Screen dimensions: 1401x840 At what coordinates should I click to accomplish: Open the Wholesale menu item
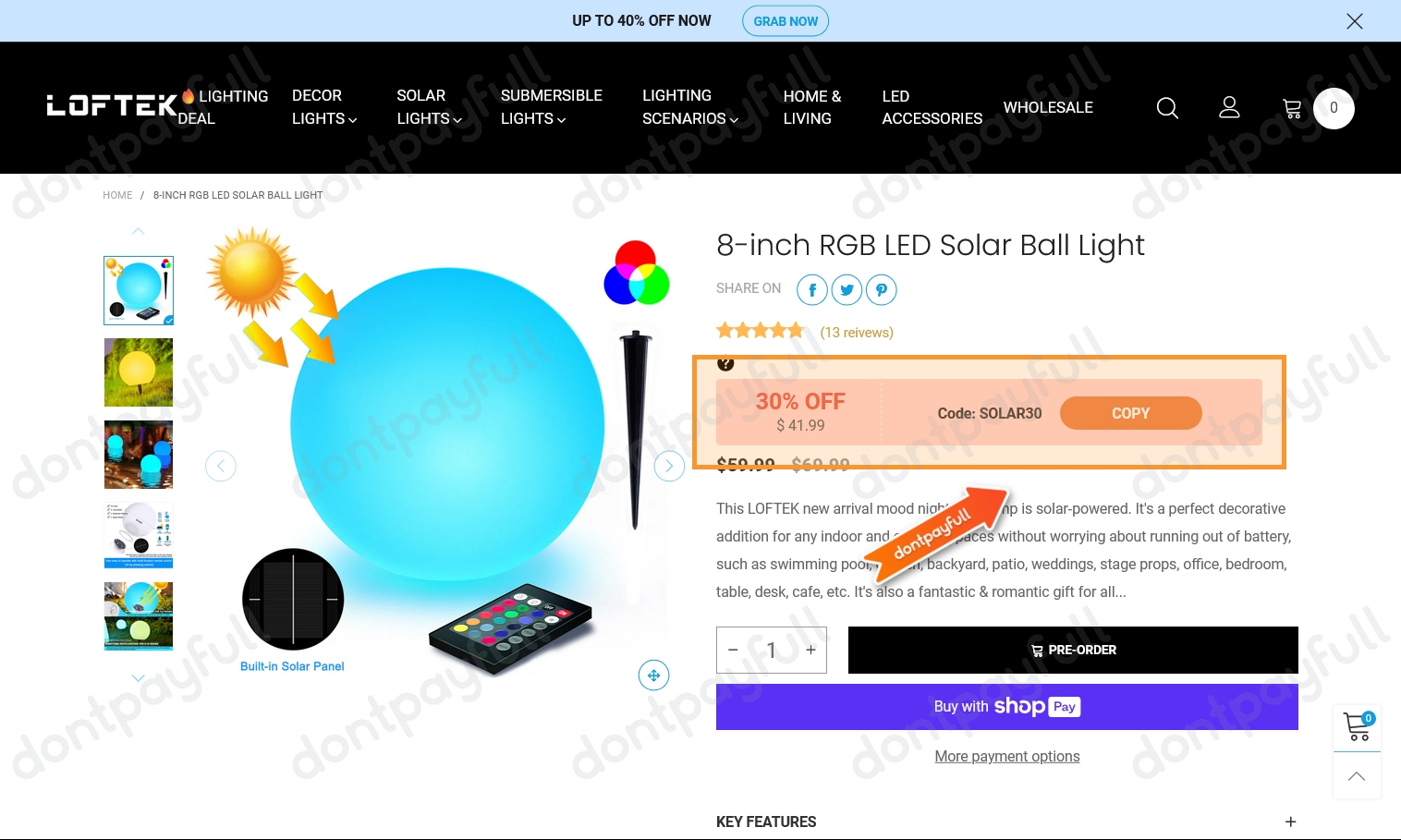[1048, 107]
